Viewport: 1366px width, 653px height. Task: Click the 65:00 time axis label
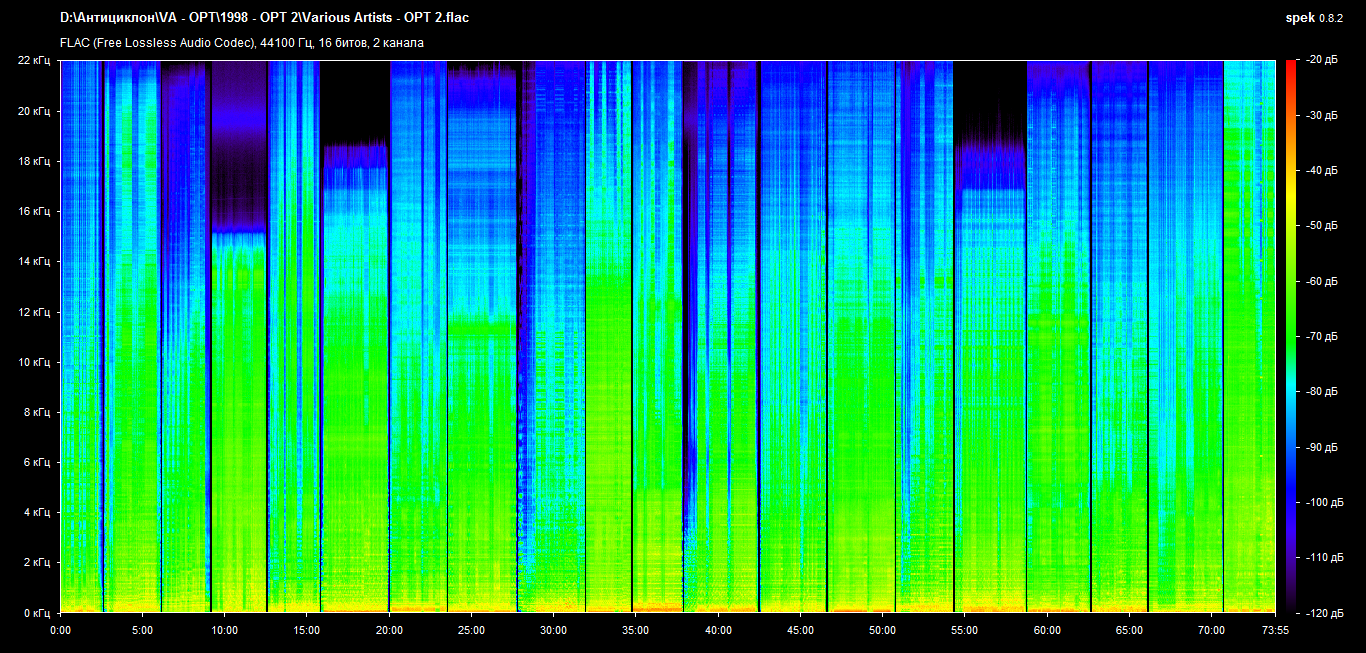pyautogui.click(x=1129, y=631)
